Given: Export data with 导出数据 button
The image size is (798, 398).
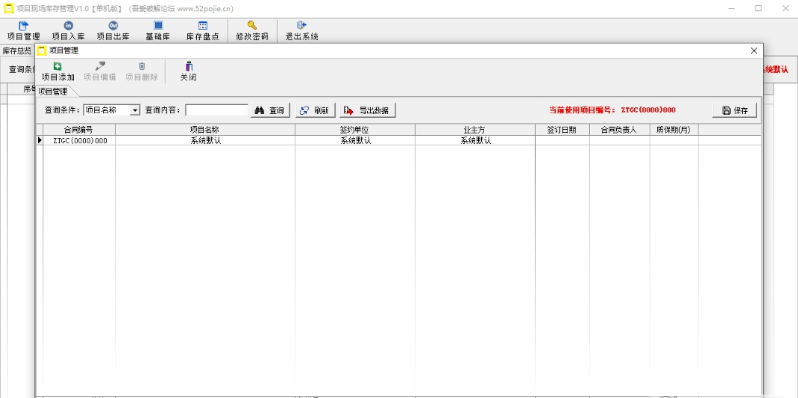Looking at the screenshot, I should tap(367, 110).
